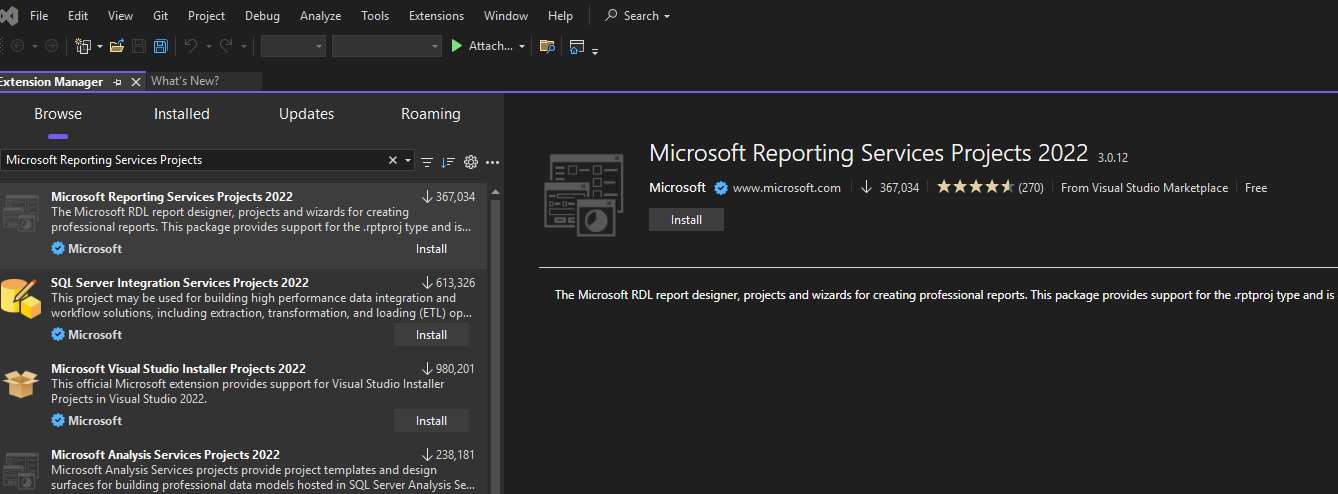Click the Navigate Forward arrow icon

point(51,46)
